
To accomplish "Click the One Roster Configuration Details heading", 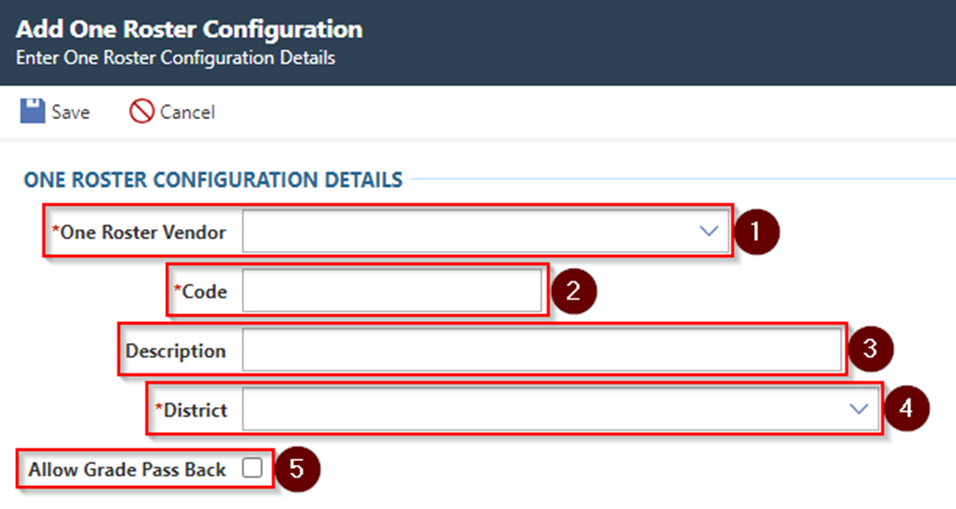I will tap(213, 180).
